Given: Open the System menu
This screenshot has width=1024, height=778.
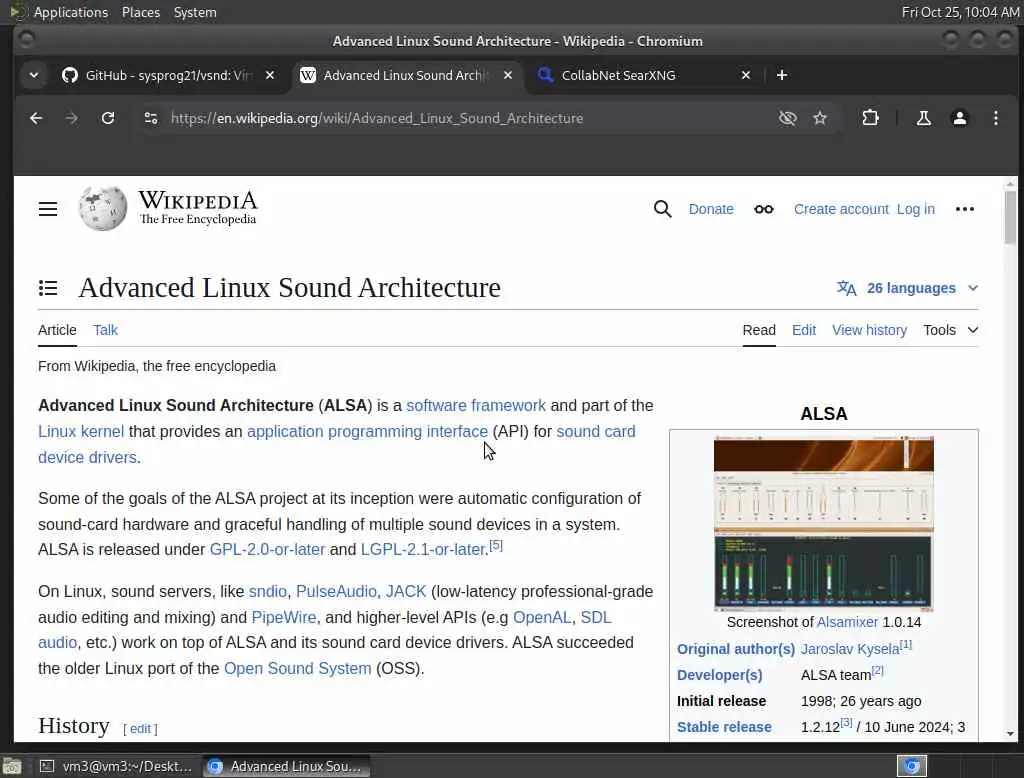Looking at the screenshot, I should click(x=195, y=12).
